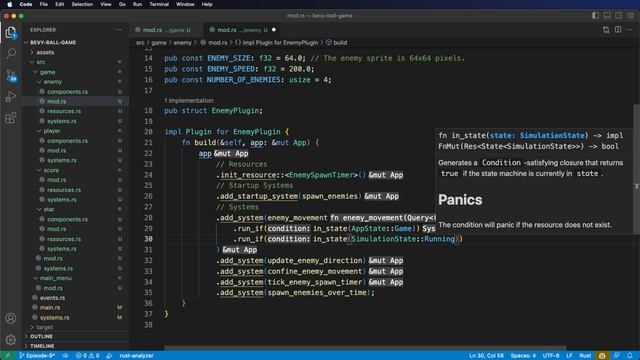Image resolution: width=640 pixels, height=360 pixels.
Task: Click the 'enemy' breadcrumb
Action: coord(182,42)
